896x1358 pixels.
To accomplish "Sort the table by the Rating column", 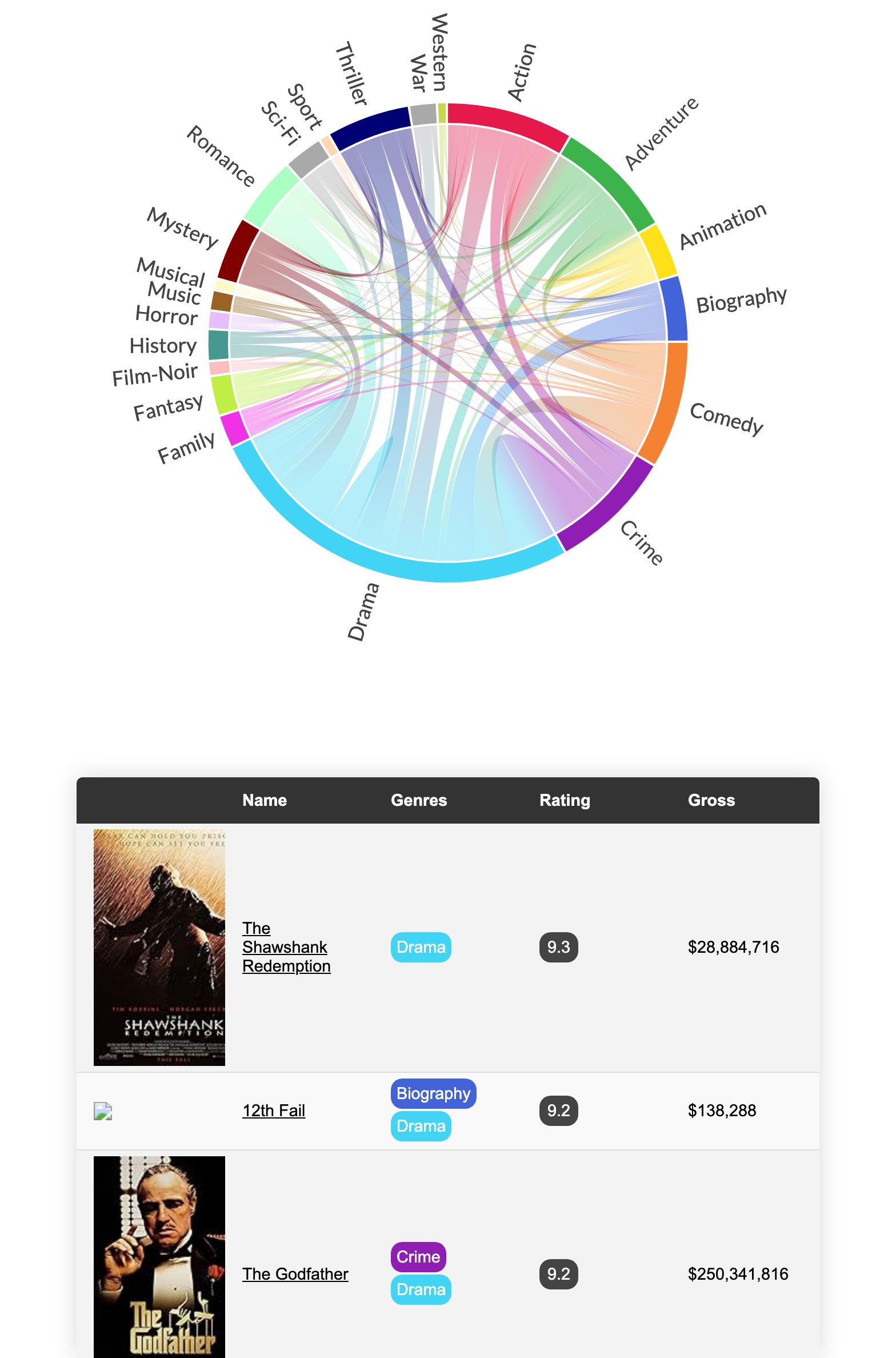I will tap(565, 800).
